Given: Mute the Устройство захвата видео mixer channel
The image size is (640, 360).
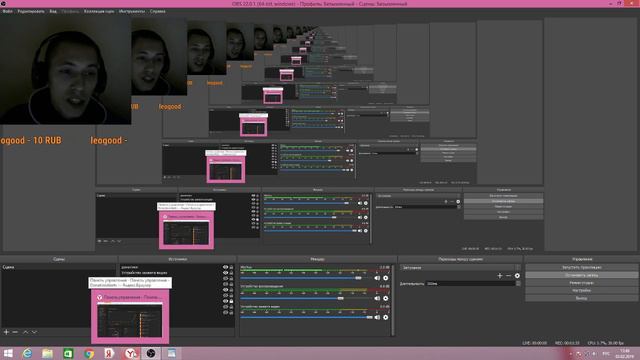Looking at the screenshot, I should 377,317.
